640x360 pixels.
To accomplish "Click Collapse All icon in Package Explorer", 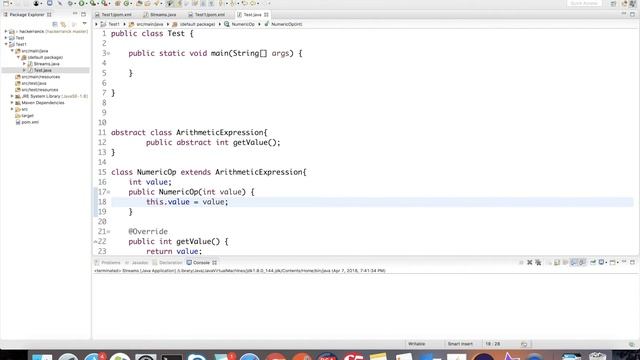I will 55,24.
